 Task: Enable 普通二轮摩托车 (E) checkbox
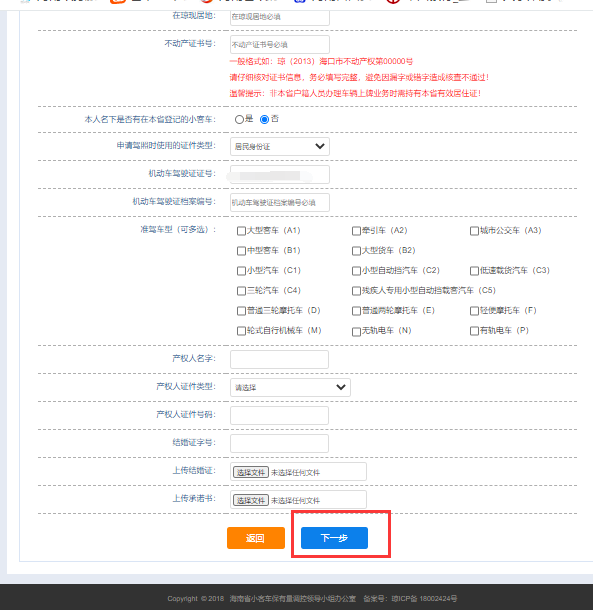(356, 311)
